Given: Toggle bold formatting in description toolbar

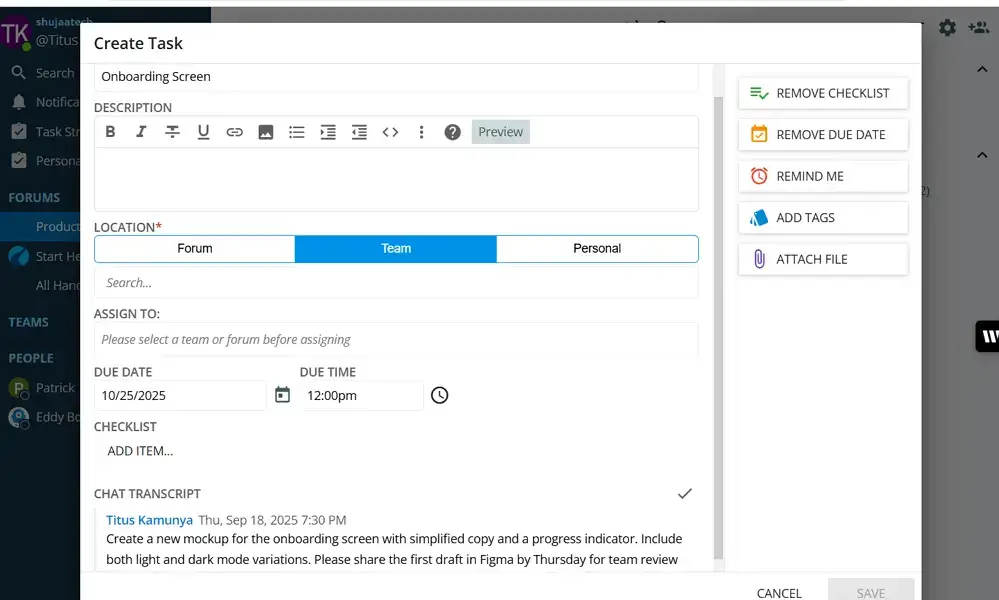Looking at the screenshot, I should click(x=111, y=132).
